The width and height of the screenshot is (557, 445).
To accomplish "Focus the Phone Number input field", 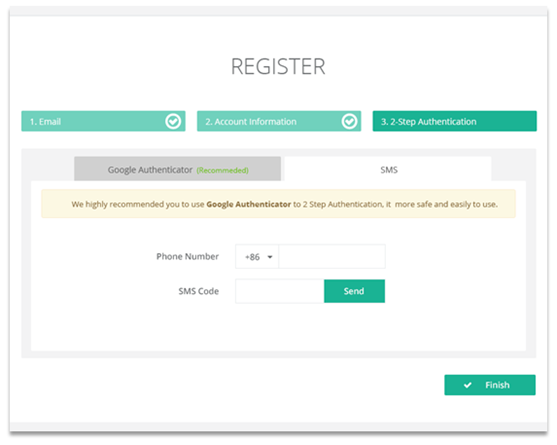I will [x=332, y=256].
